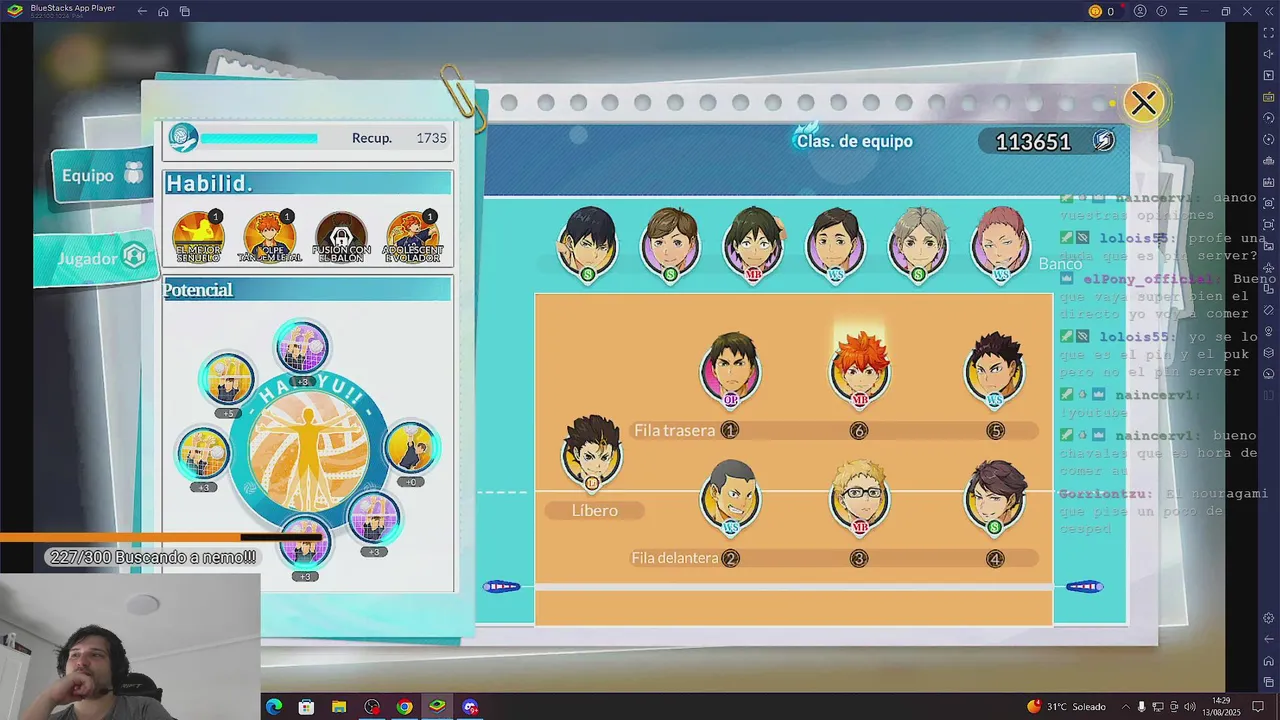Click the lower-right potential node marked +3
The height and width of the screenshot is (720, 1280).
[x=374, y=517]
